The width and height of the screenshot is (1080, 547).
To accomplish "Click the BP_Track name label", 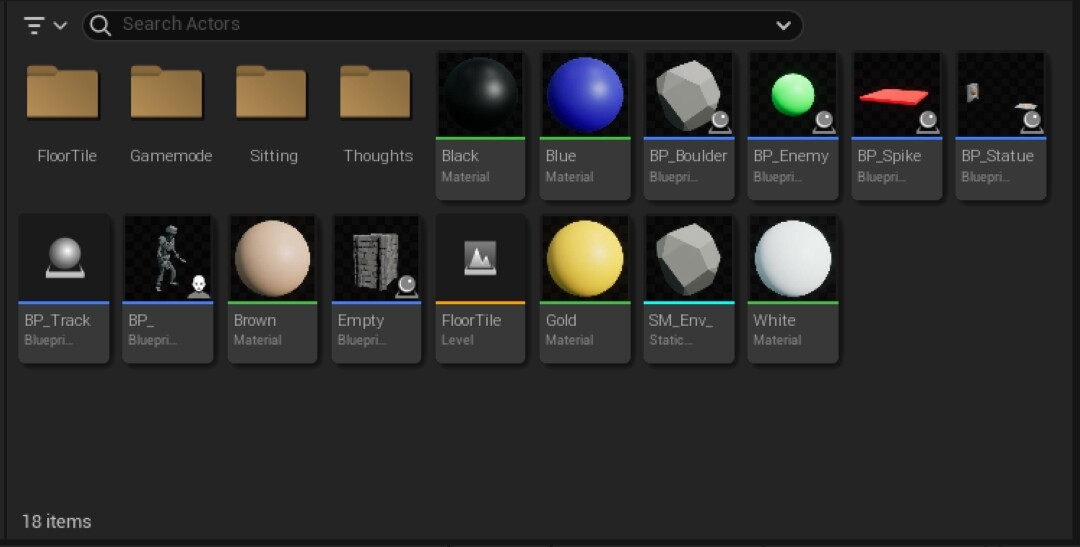I will [57, 320].
